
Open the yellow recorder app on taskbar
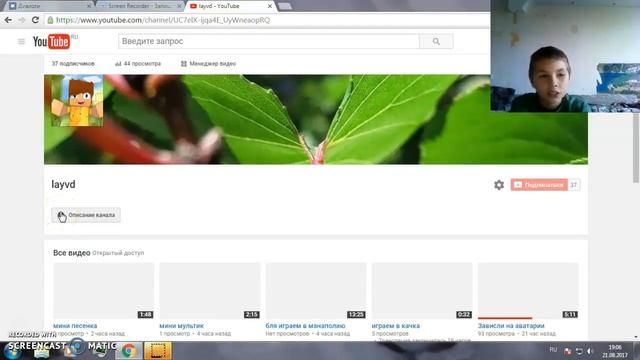point(158,351)
